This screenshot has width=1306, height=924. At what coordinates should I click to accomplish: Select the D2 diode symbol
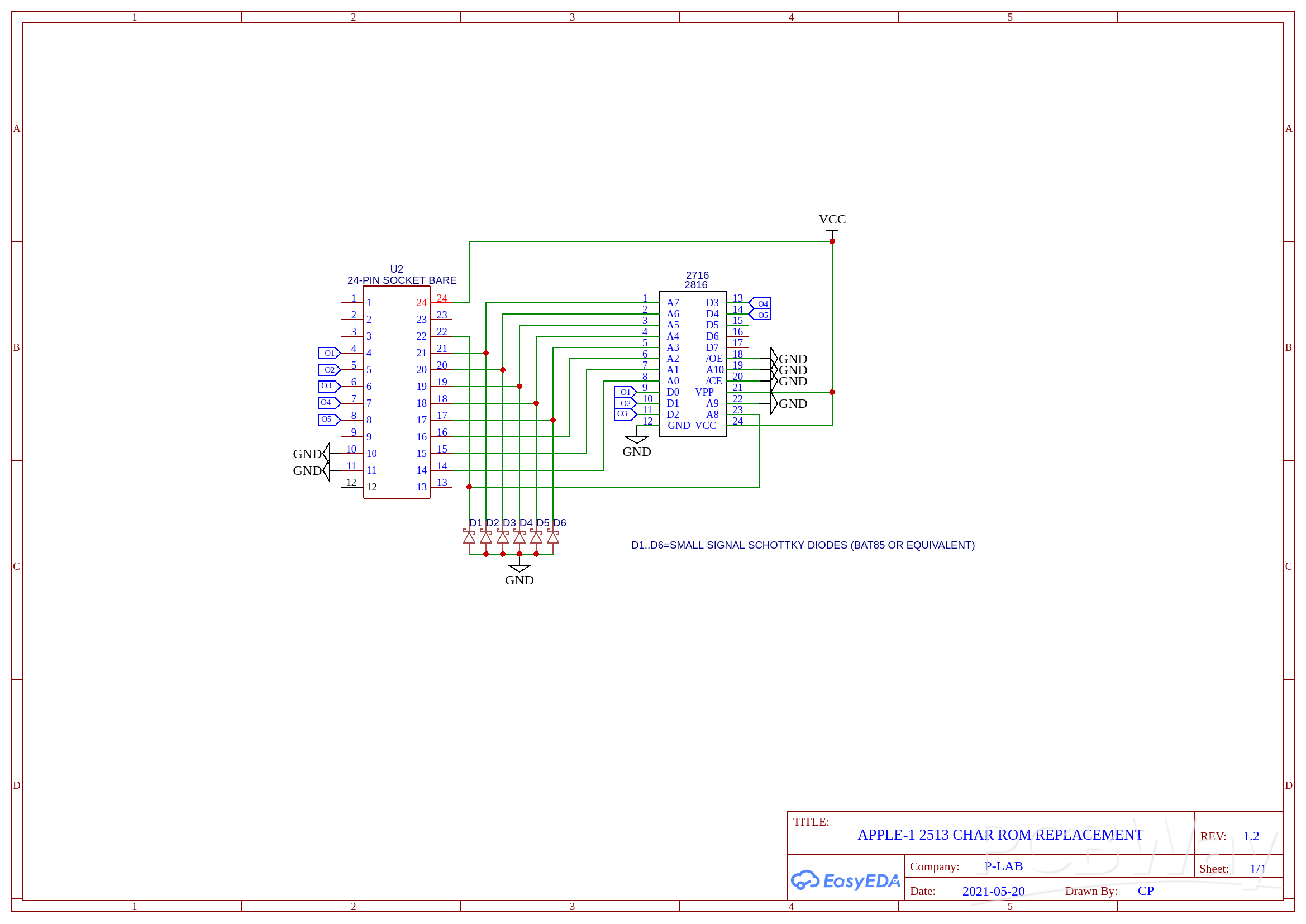486,536
